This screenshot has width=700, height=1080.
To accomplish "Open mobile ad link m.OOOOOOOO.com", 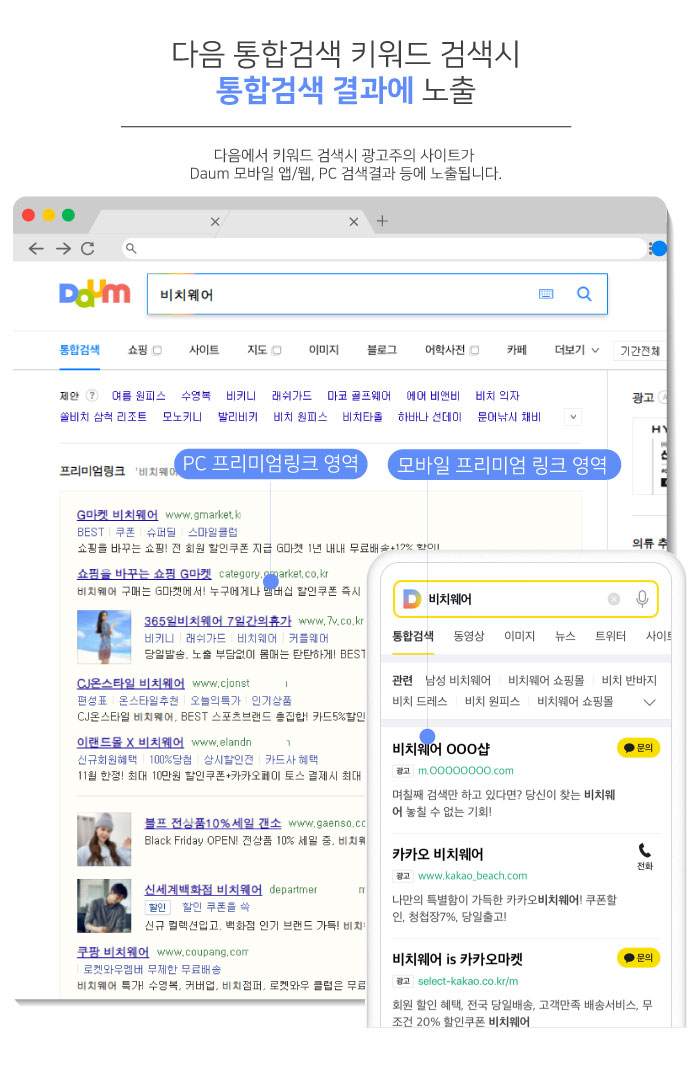I will point(466,771).
